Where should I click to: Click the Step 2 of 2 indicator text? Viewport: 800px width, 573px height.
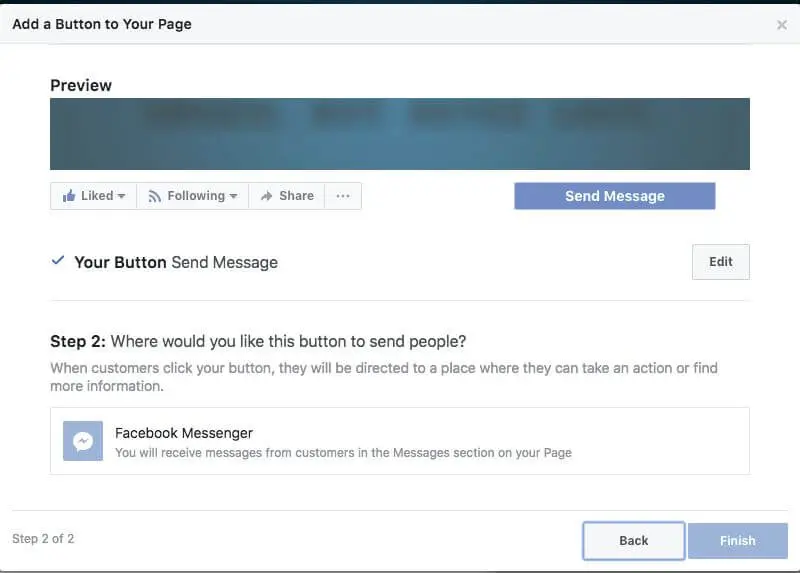pos(43,539)
